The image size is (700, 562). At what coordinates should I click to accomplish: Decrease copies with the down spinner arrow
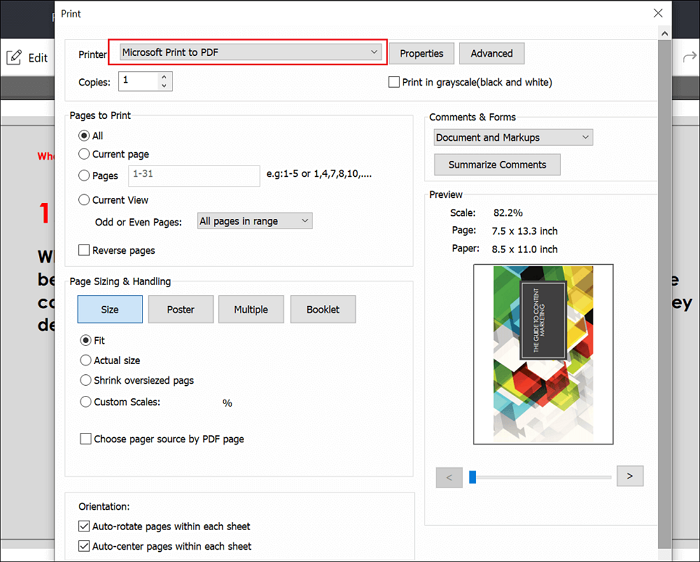164,86
